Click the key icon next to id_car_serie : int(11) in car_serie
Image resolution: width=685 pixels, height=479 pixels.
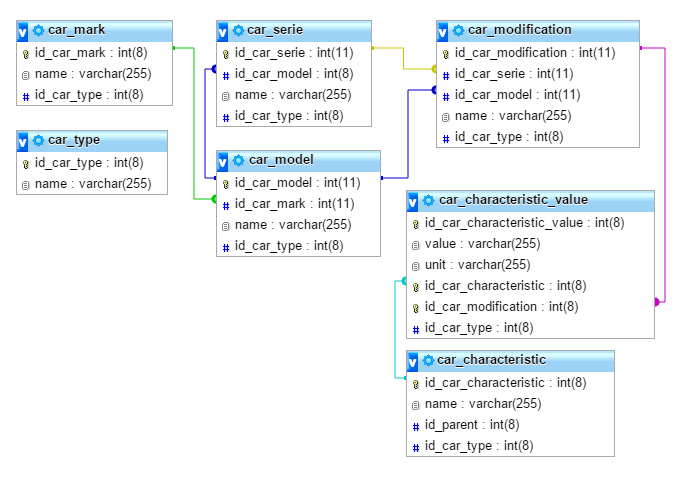[226, 54]
